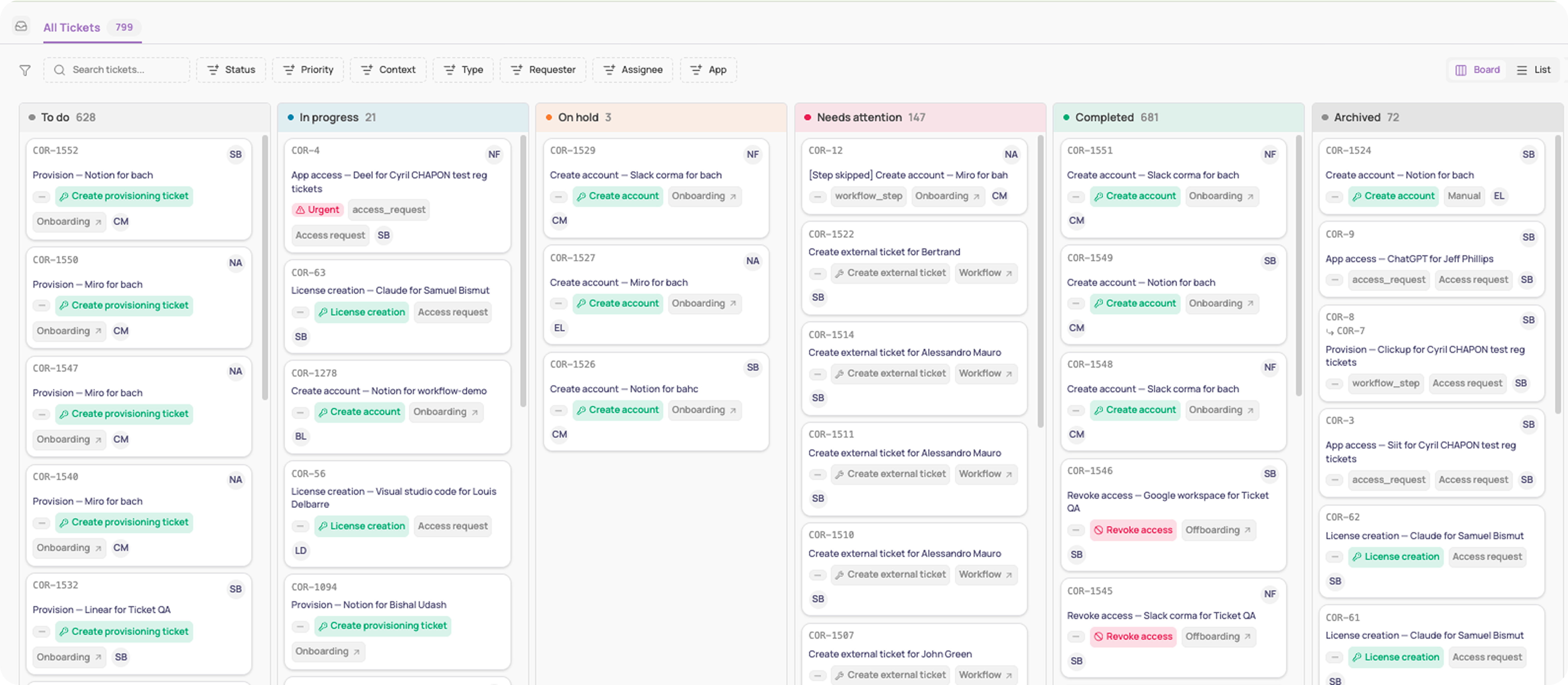The image size is (1568, 685).
Task: Open the Assignee filter dropdown
Action: (x=633, y=70)
